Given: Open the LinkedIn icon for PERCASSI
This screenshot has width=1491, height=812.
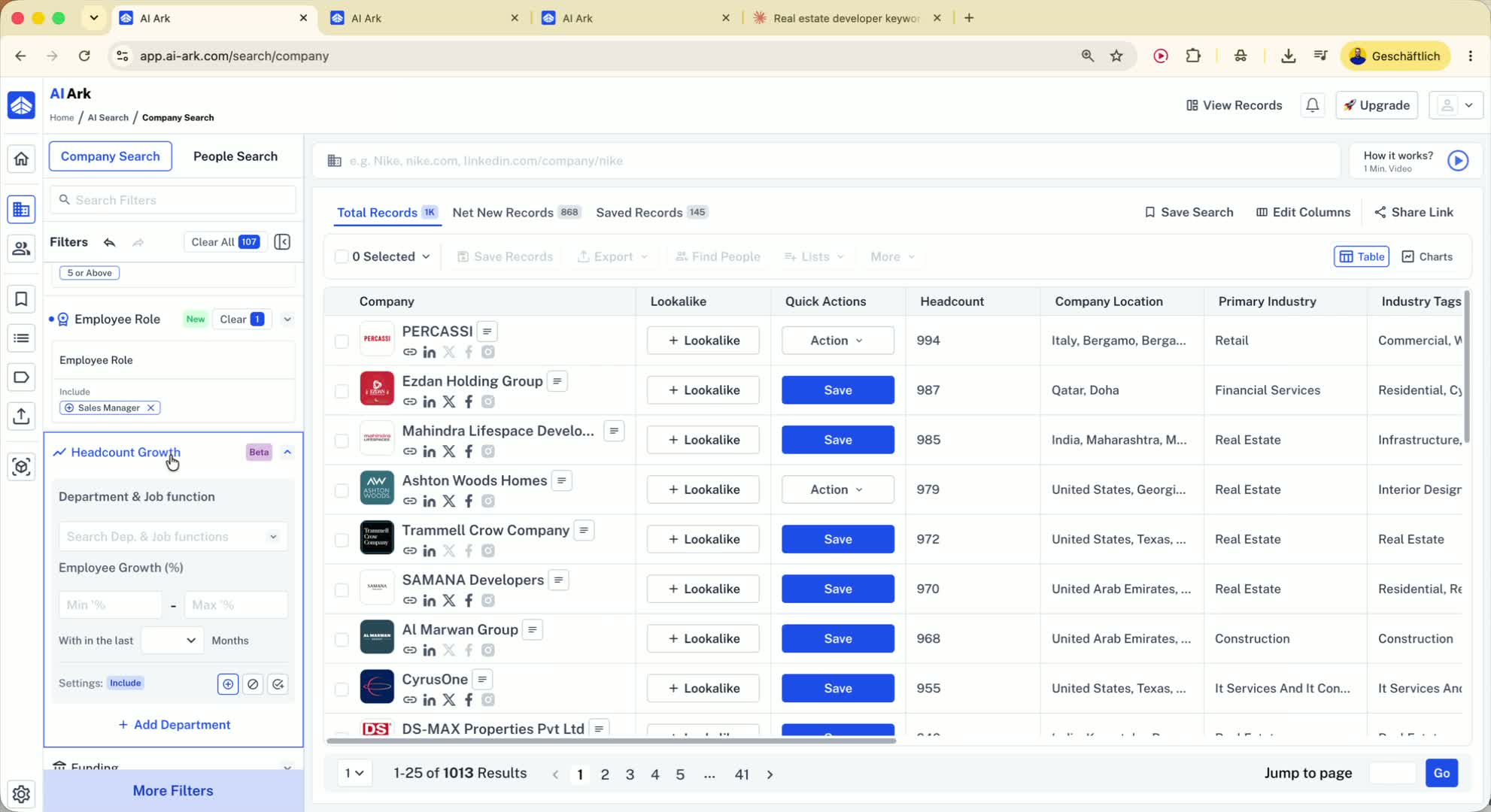Looking at the screenshot, I should tap(430, 352).
